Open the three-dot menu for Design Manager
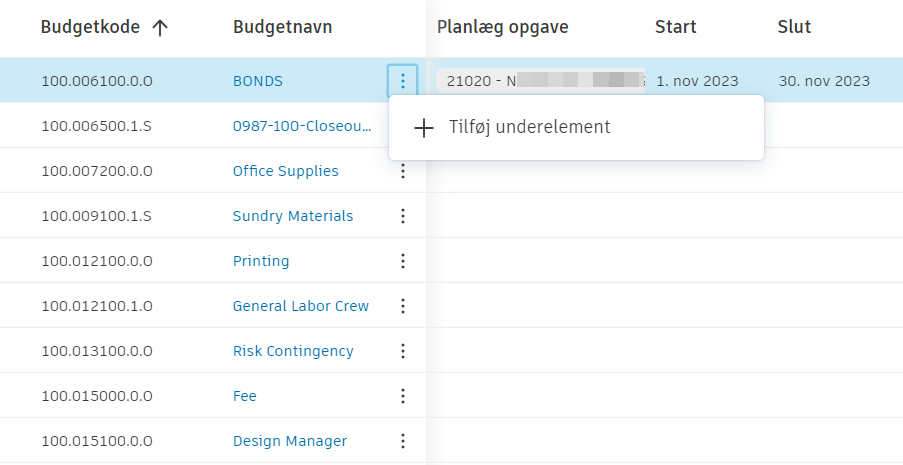 click(x=403, y=441)
